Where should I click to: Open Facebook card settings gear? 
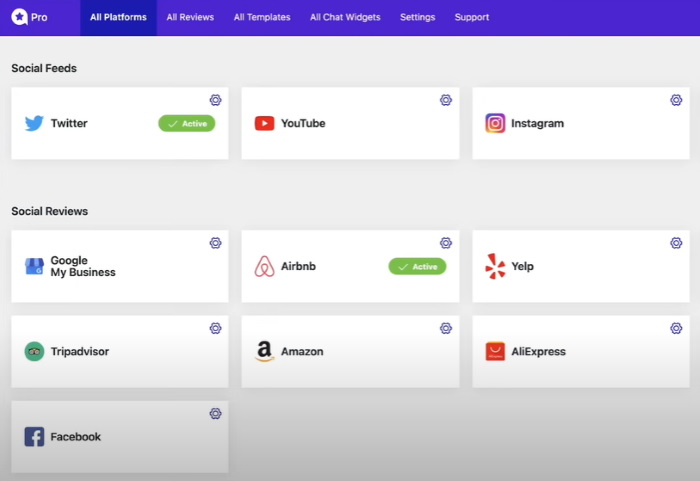[x=215, y=413]
